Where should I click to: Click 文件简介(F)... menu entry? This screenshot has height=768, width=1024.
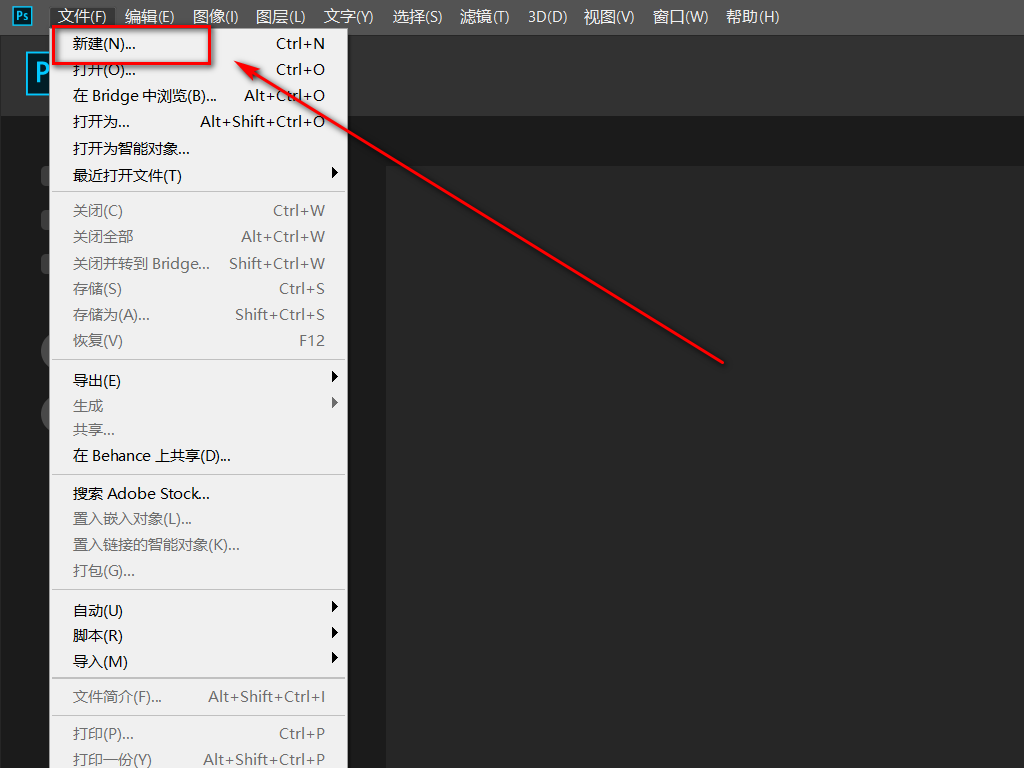click(199, 697)
